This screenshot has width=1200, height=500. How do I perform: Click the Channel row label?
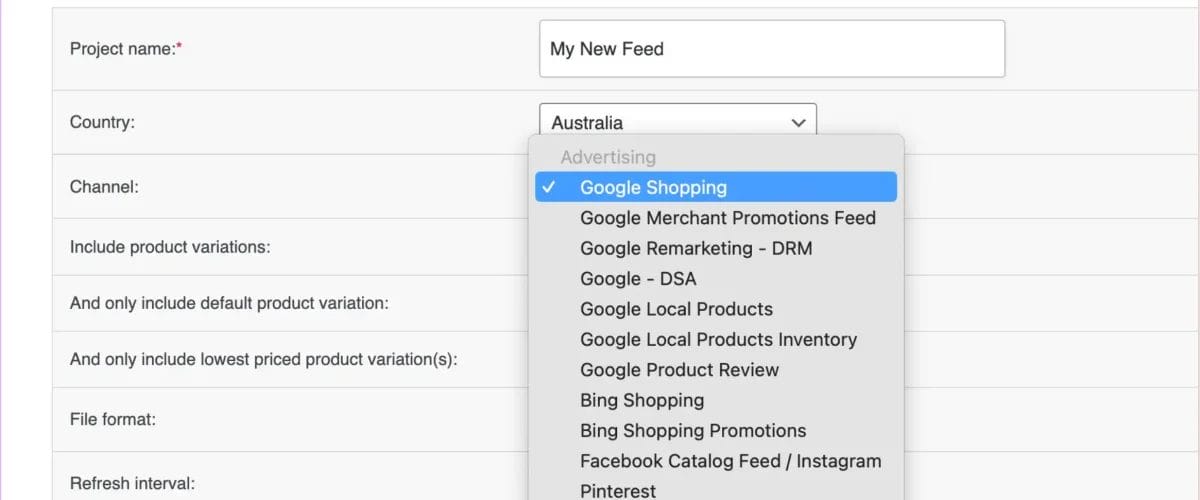click(x=104, y=186)
